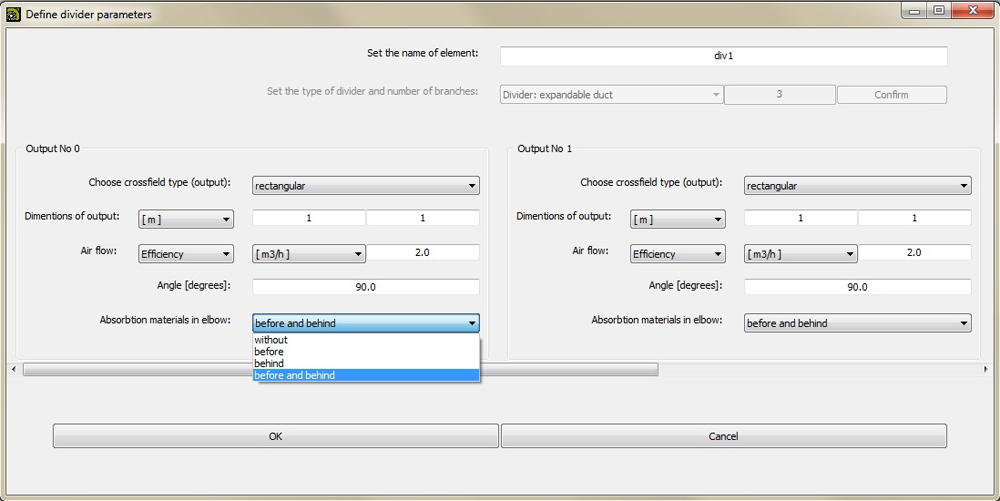This screenshot has height=501, width=1000.
Task: Click Output No 1 second dimension field
Action: tap(915, 218)
